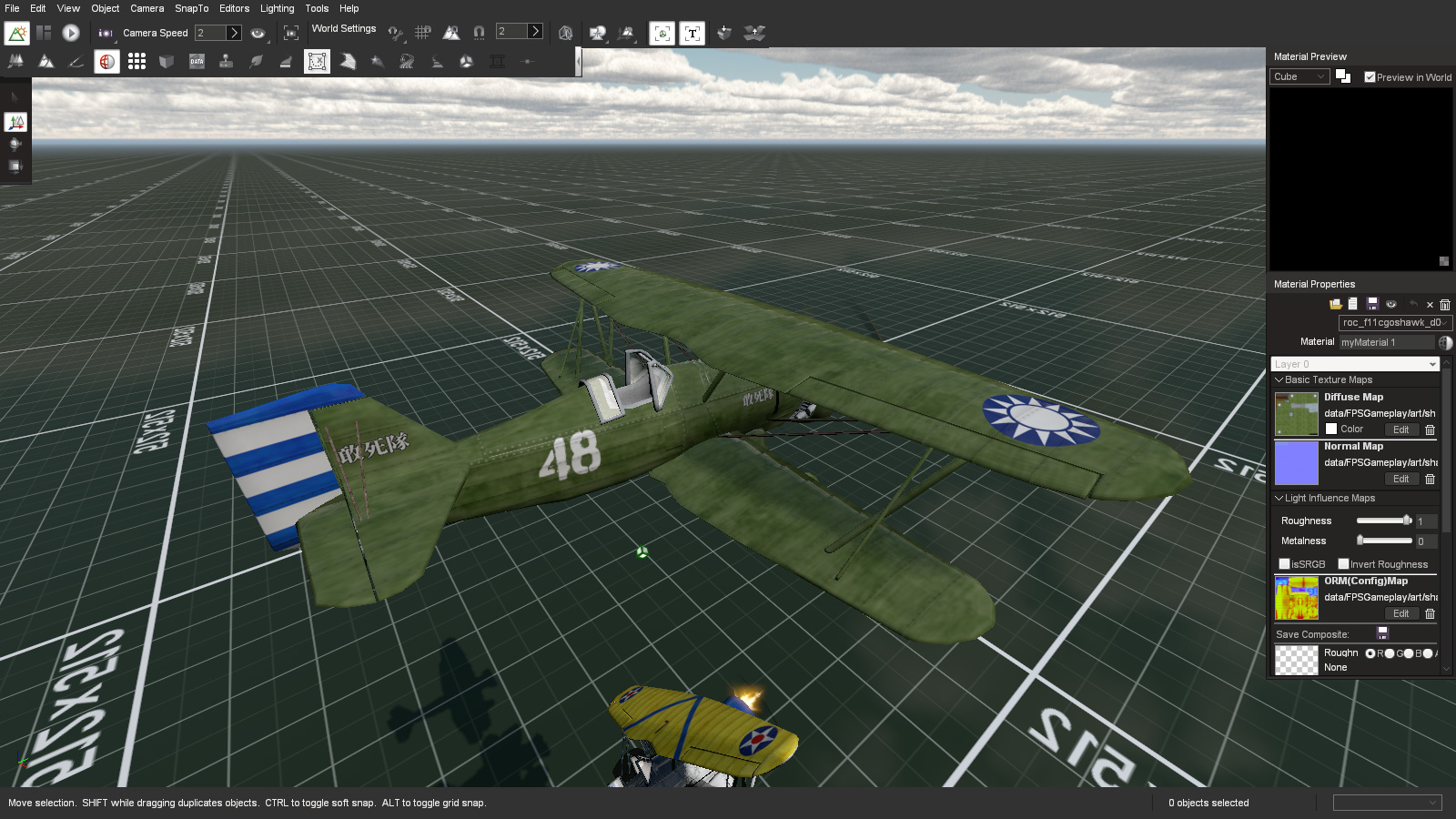The height and width of the screenshot is (819, 1456).
Task: Open the roc_f11cgoshawk_d0 target dropdown
Action: tap(1395, 322)
